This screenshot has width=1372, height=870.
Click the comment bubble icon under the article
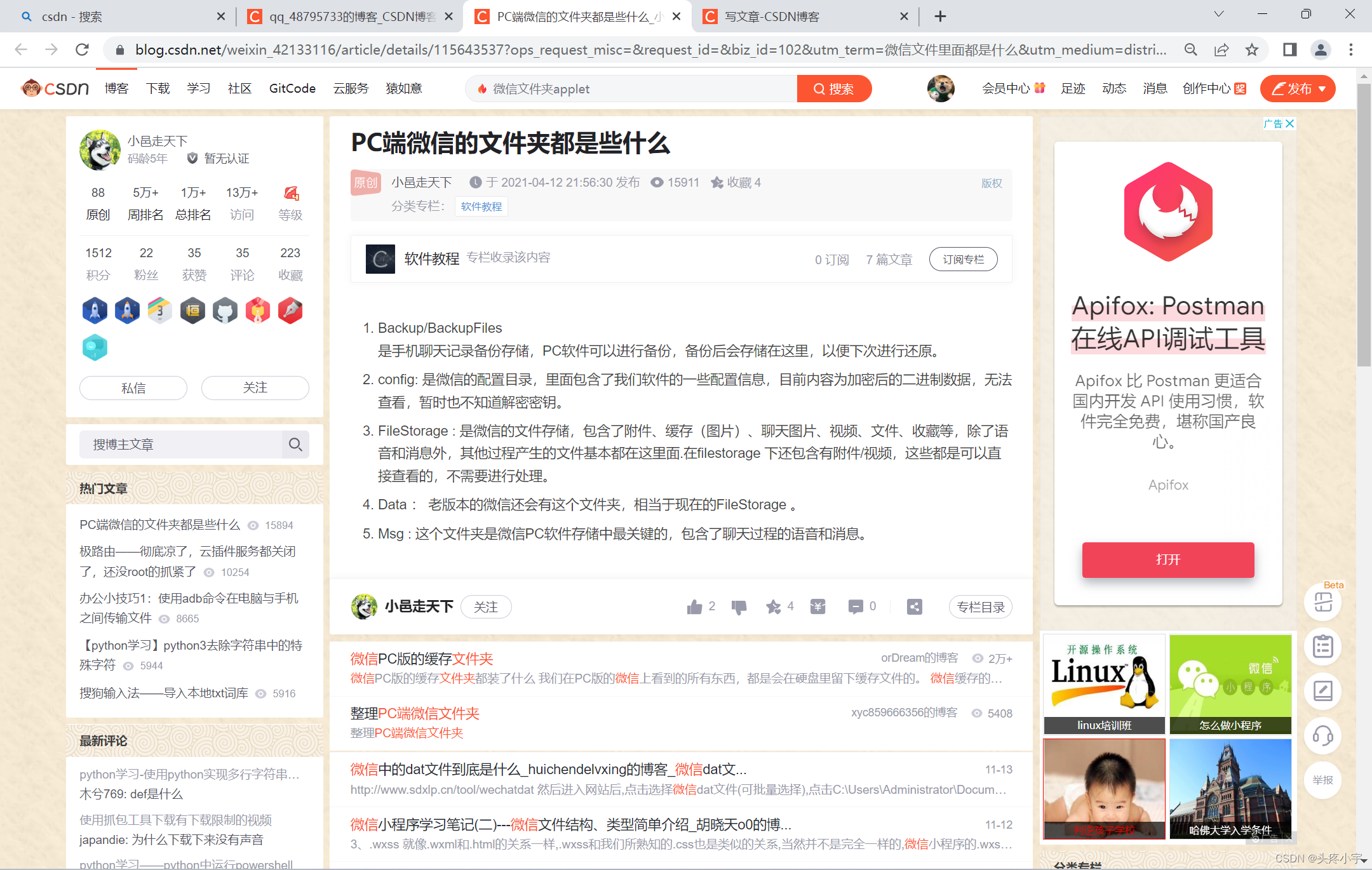coord(856,606)
